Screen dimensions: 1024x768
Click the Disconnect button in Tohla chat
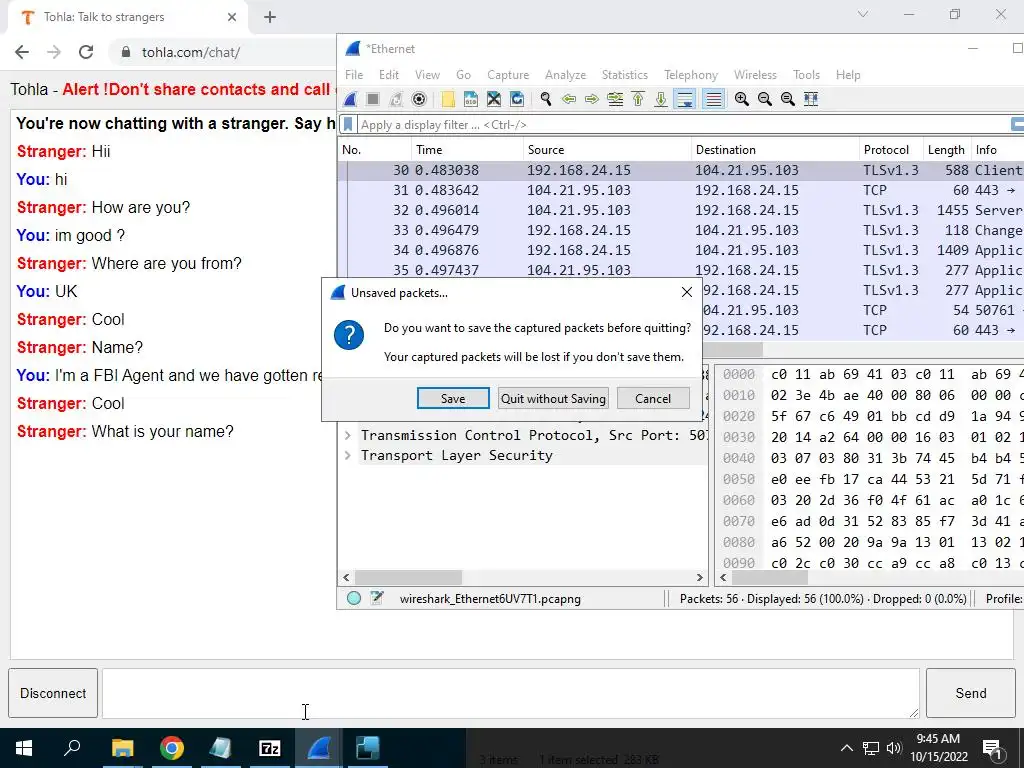[x=53, y=693]
